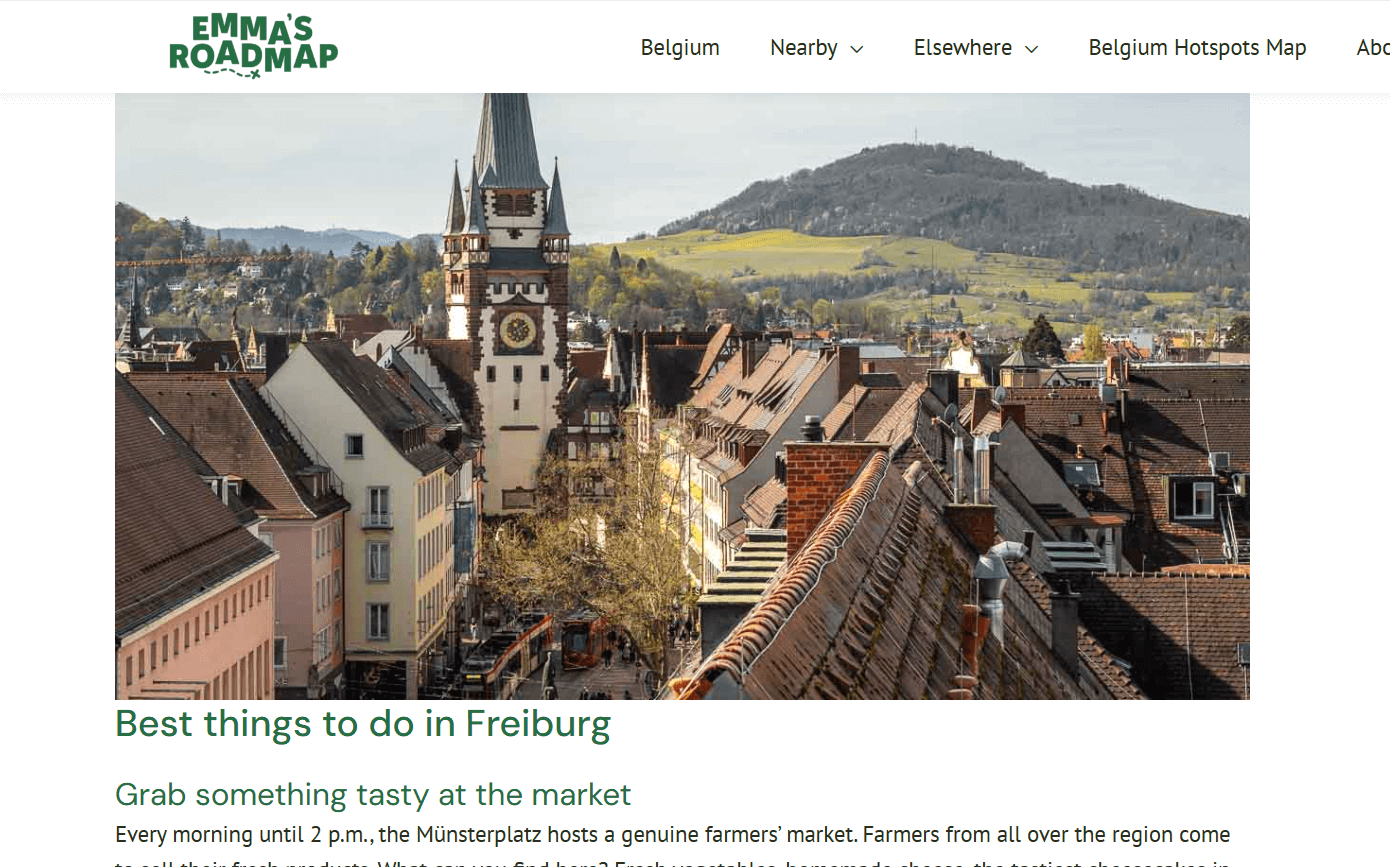Select the Nearby navigation item

(x=804, y=47)
